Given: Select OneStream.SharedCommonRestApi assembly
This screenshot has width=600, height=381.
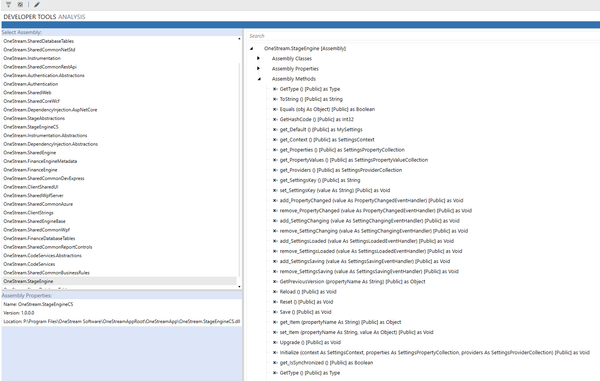Looking at the screenshot, I should click(x=40, y=67).
